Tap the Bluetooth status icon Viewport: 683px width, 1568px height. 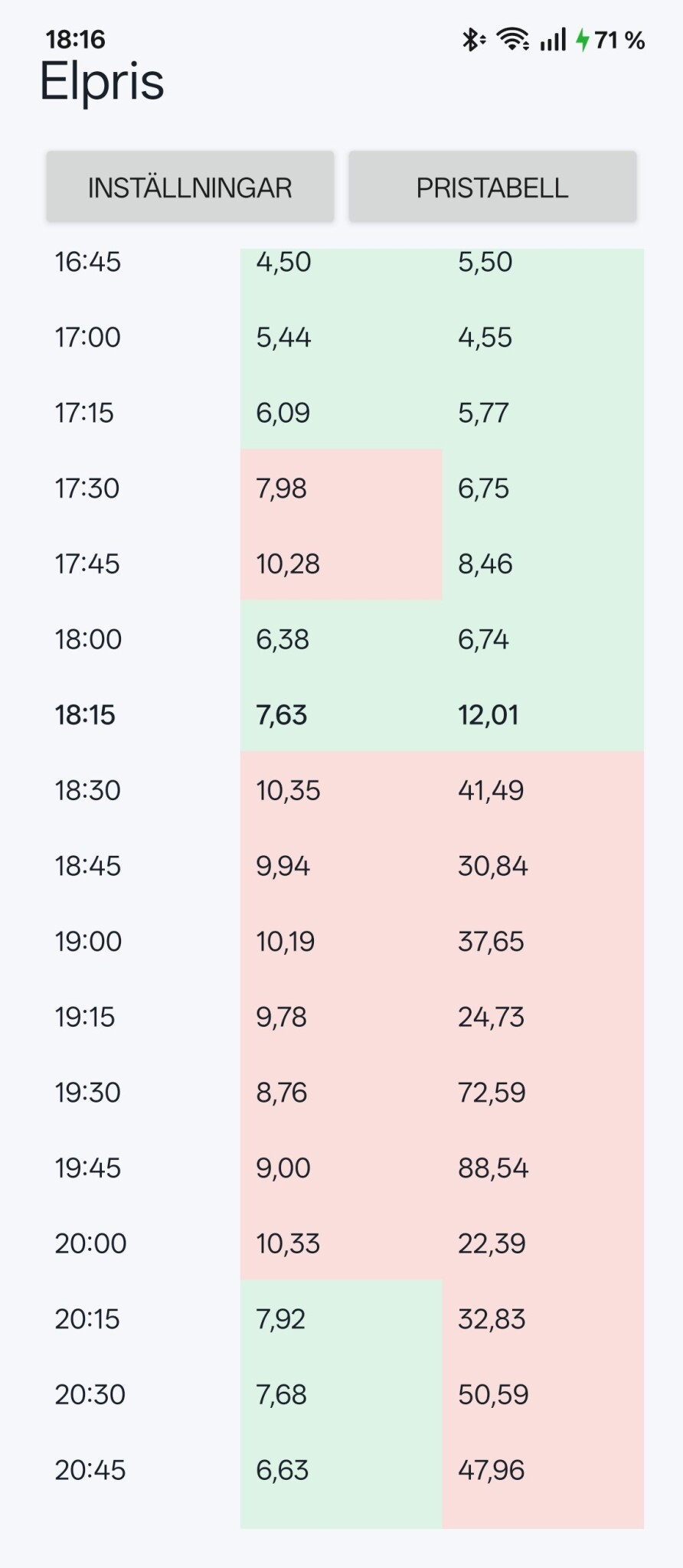tap(472, 39)
